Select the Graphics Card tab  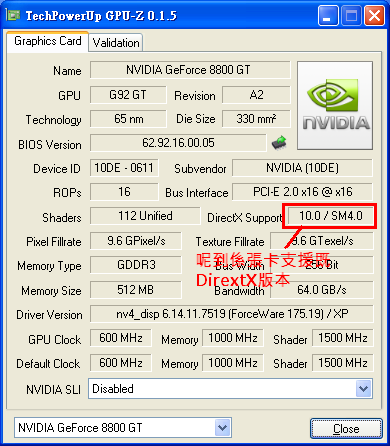(x=48, y=41)
